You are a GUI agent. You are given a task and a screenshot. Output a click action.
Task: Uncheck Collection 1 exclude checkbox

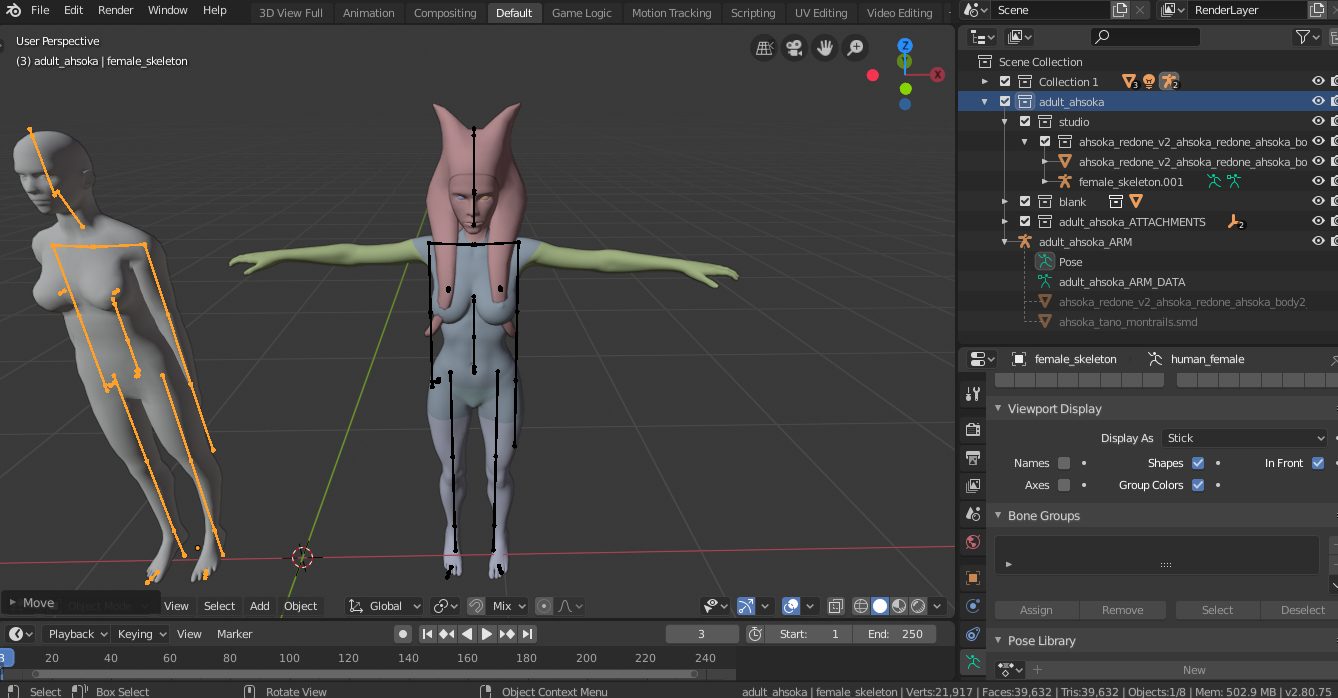(1005, 82)
